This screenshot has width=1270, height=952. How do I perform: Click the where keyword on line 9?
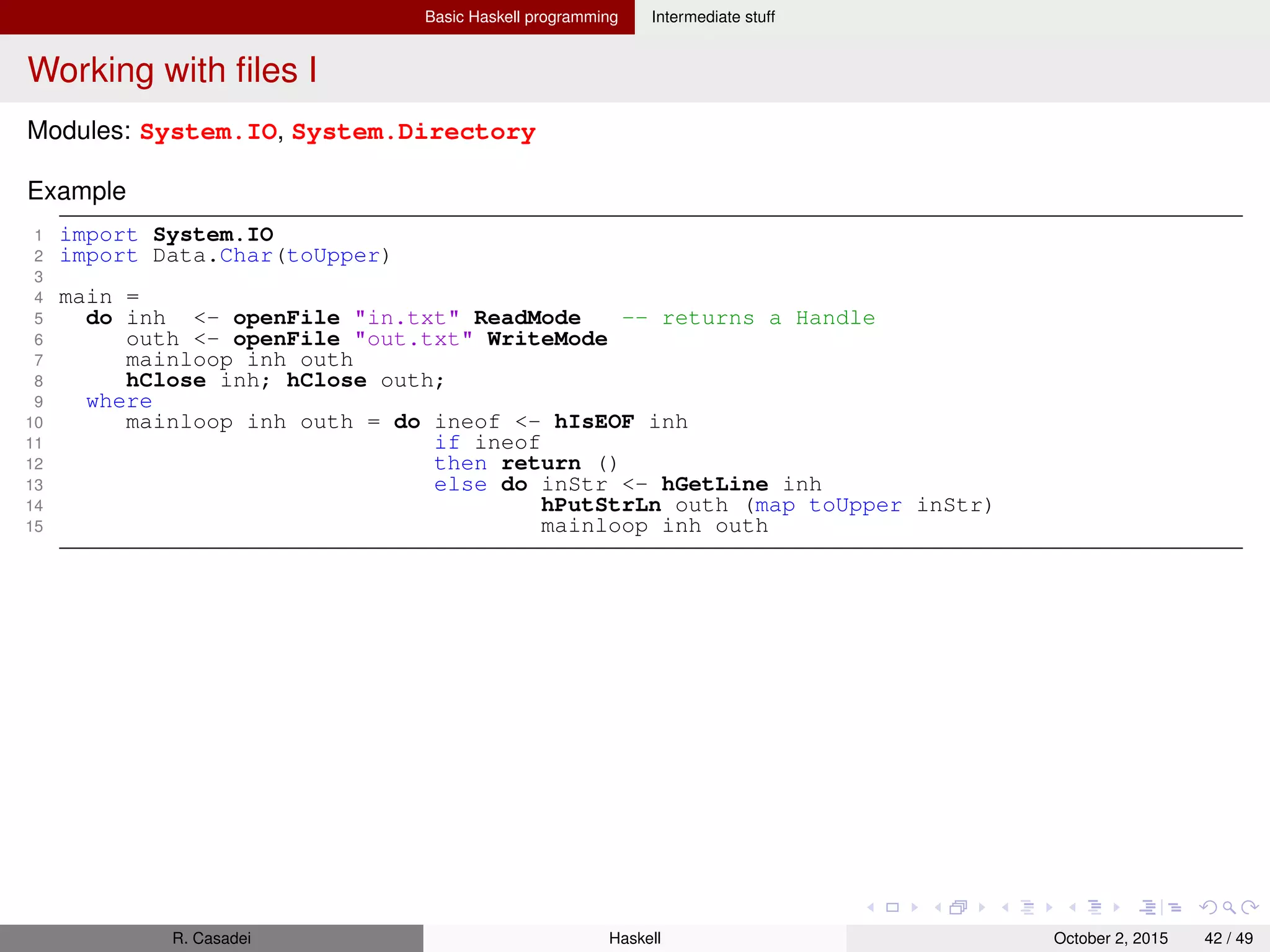click(119, 401)
